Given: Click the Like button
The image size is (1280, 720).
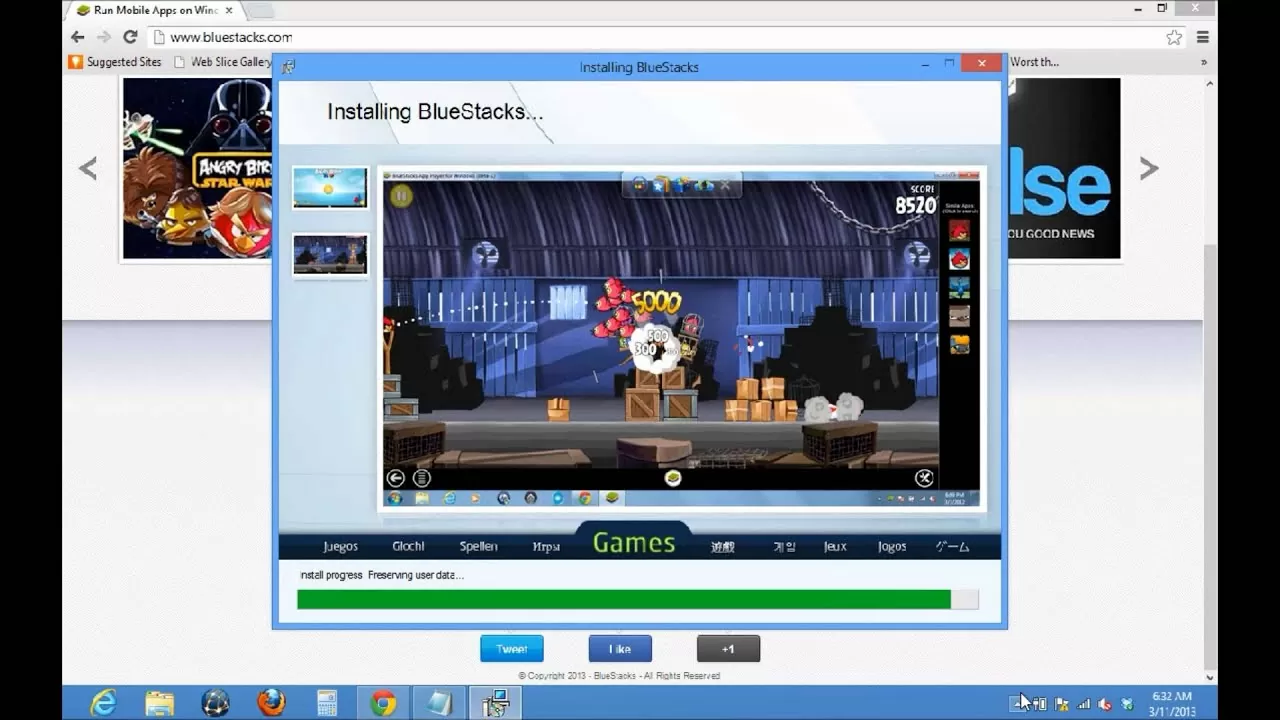Looking at the screenshot, I should 620,649.
